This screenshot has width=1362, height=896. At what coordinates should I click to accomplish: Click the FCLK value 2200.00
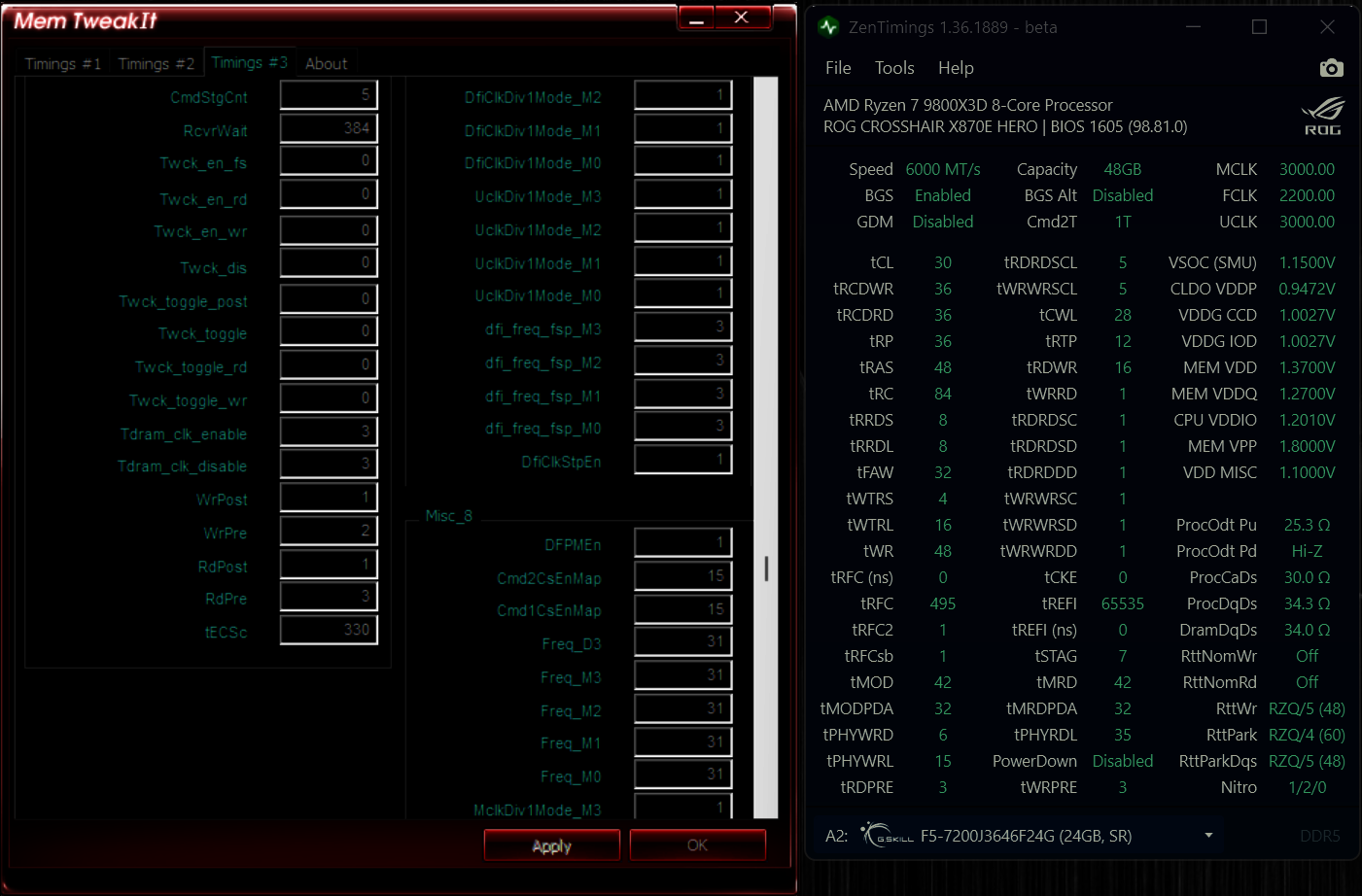click(1307, 195)
